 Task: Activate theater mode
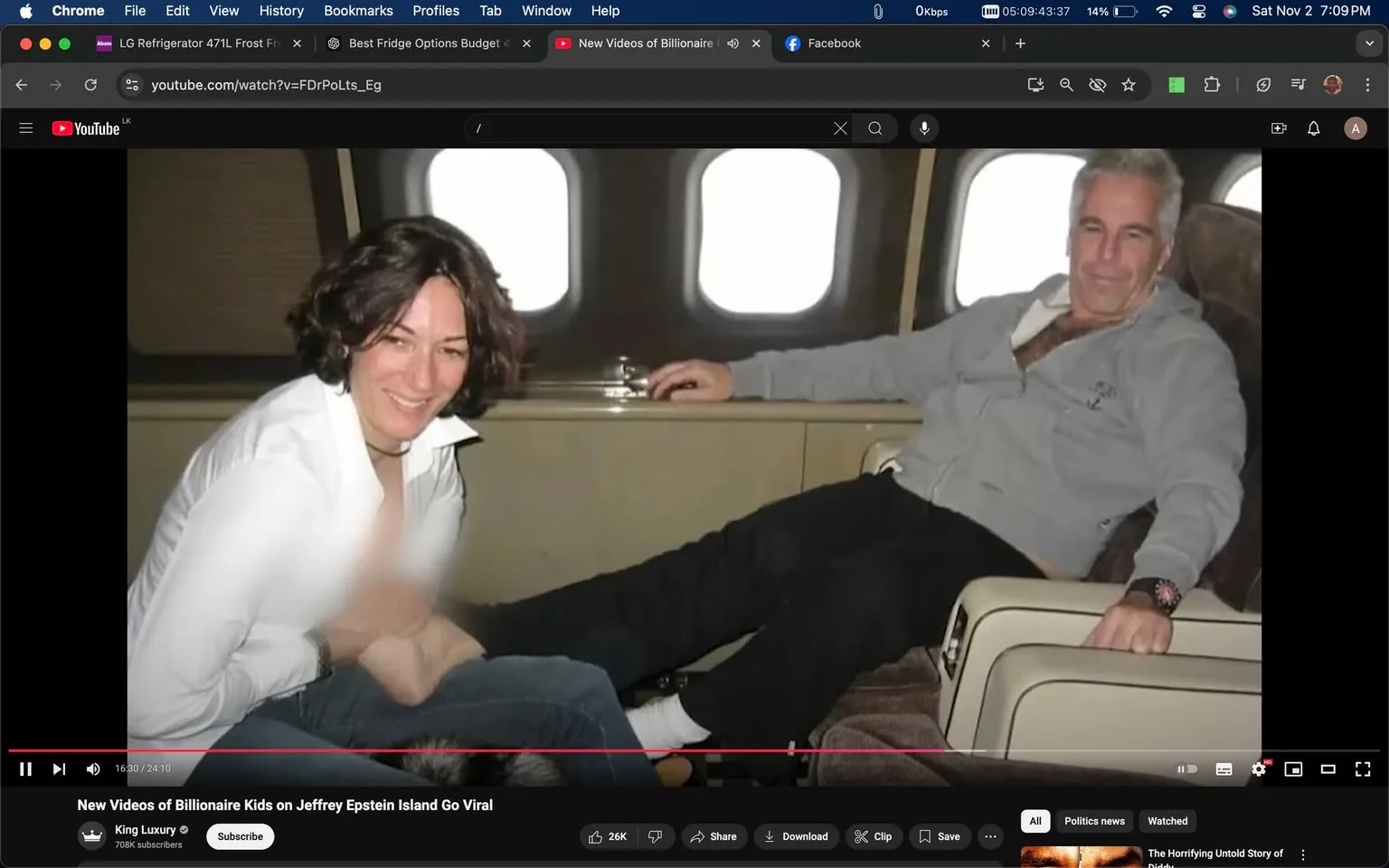click(x=1328, y=769)
